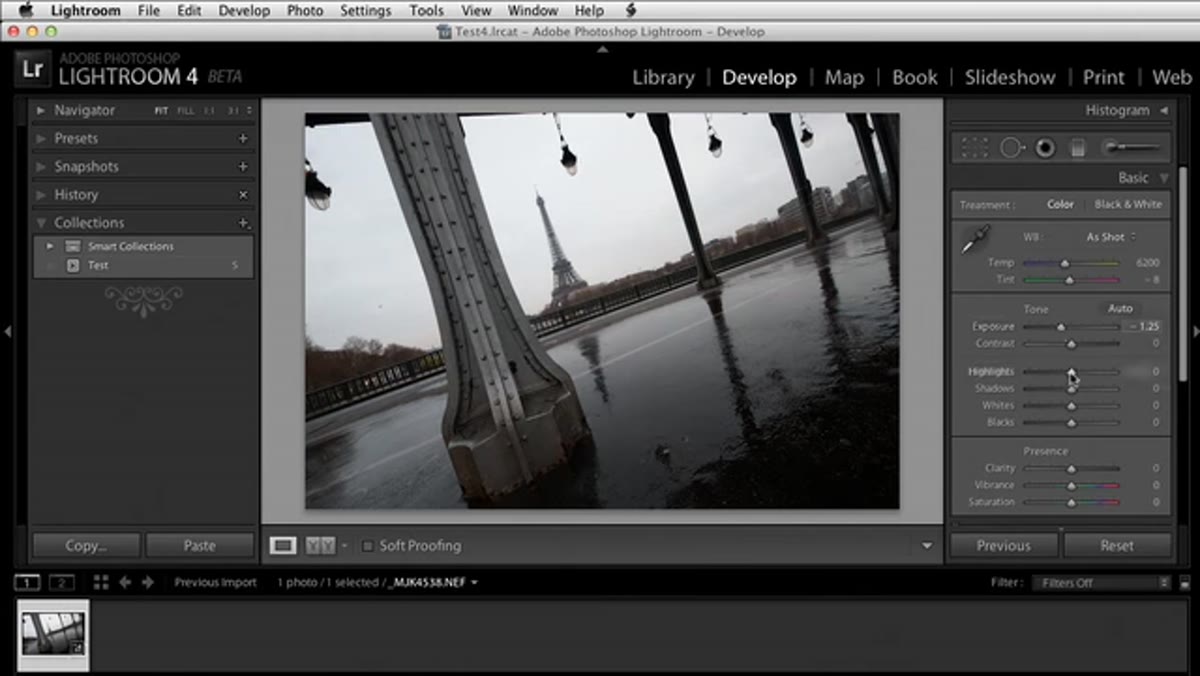Expand the Navigator panel
The height and width of the screenshot is (676, 1200).
tap(41, 110)
